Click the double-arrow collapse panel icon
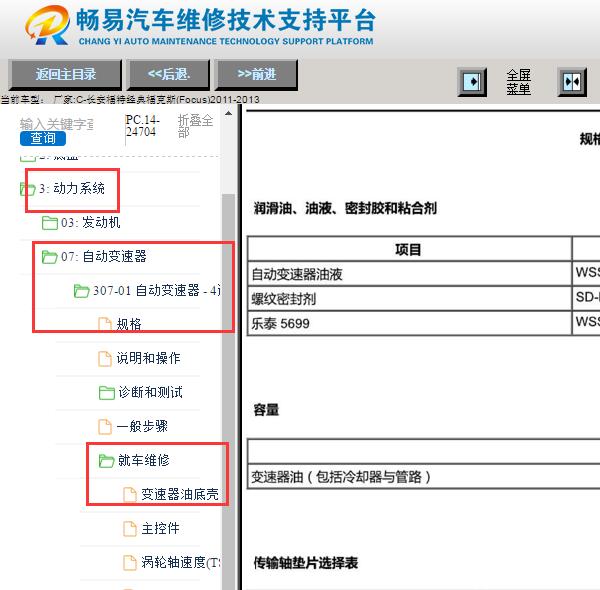The image size is (600, 590). tap(572, 82)
